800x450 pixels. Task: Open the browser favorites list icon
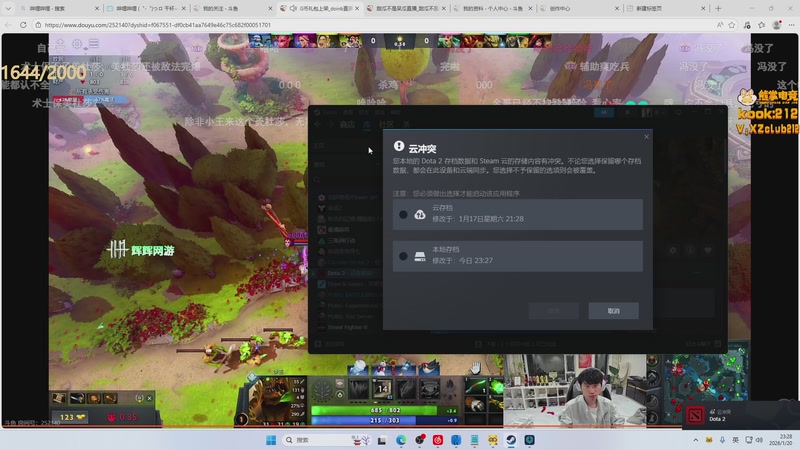tap(762, 24)
